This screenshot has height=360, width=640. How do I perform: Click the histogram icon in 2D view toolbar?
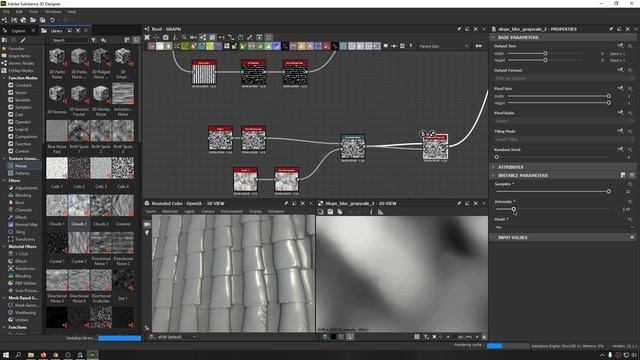380,211
